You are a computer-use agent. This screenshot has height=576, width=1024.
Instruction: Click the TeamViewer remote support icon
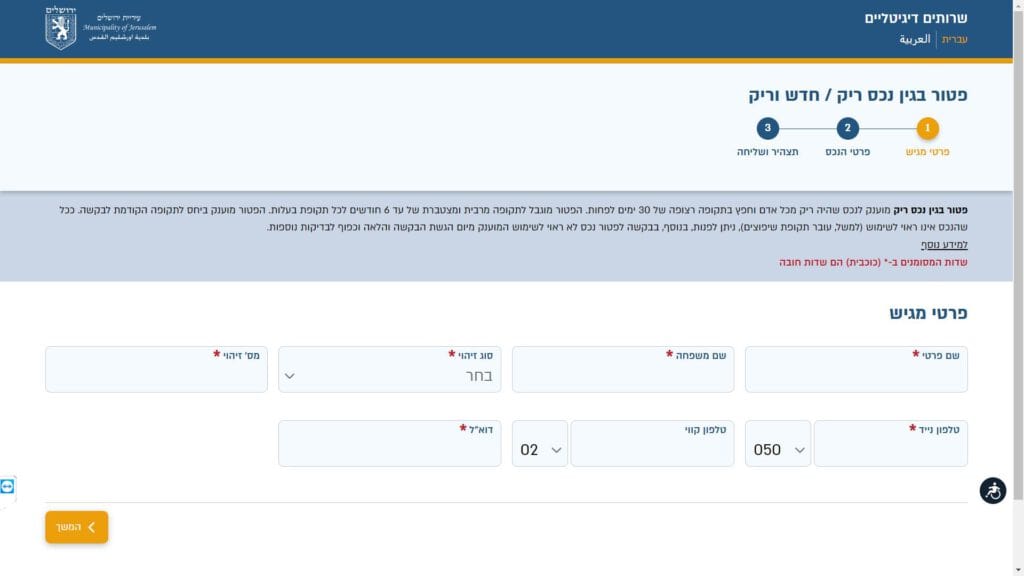coord(8,486)
